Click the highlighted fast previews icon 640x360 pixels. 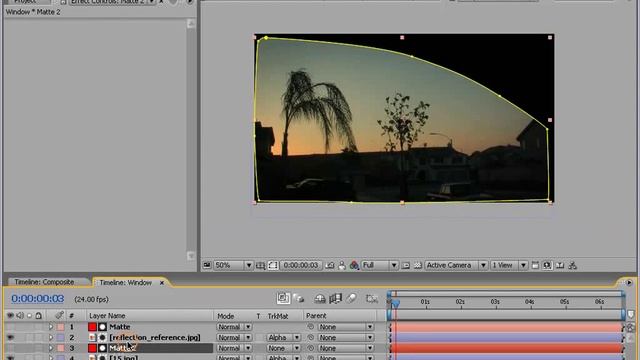[547, 266]
